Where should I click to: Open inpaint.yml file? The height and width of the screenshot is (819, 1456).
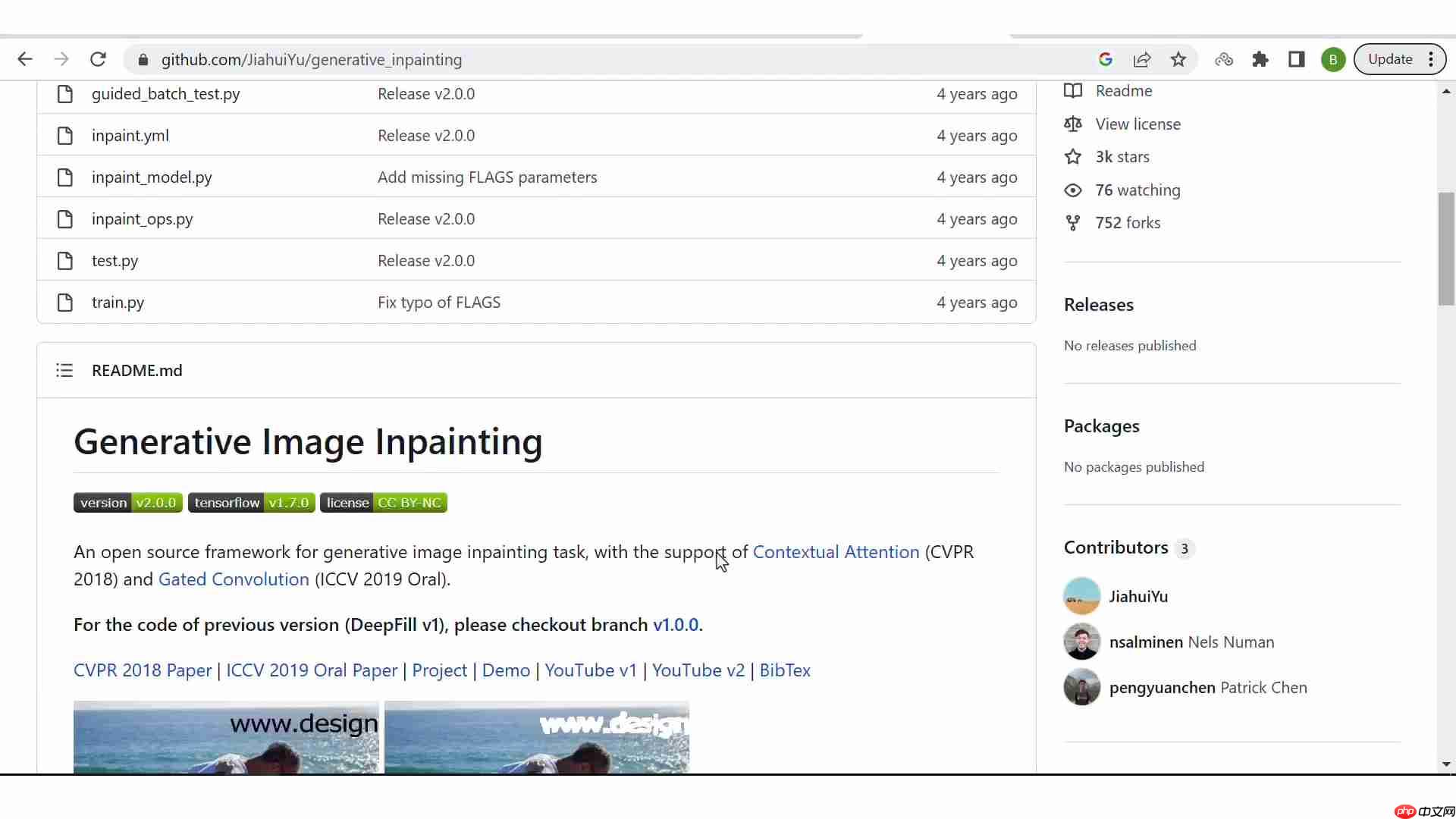click(130, 136)
